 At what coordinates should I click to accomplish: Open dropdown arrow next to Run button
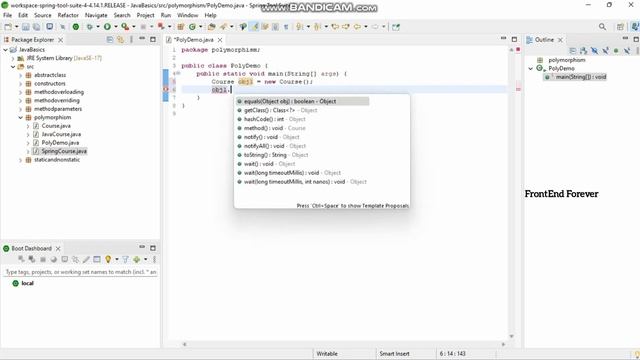tap(116, 27)
